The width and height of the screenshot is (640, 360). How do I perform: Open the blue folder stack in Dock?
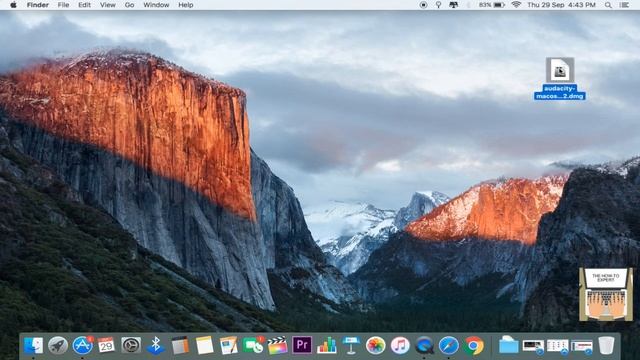509,345
